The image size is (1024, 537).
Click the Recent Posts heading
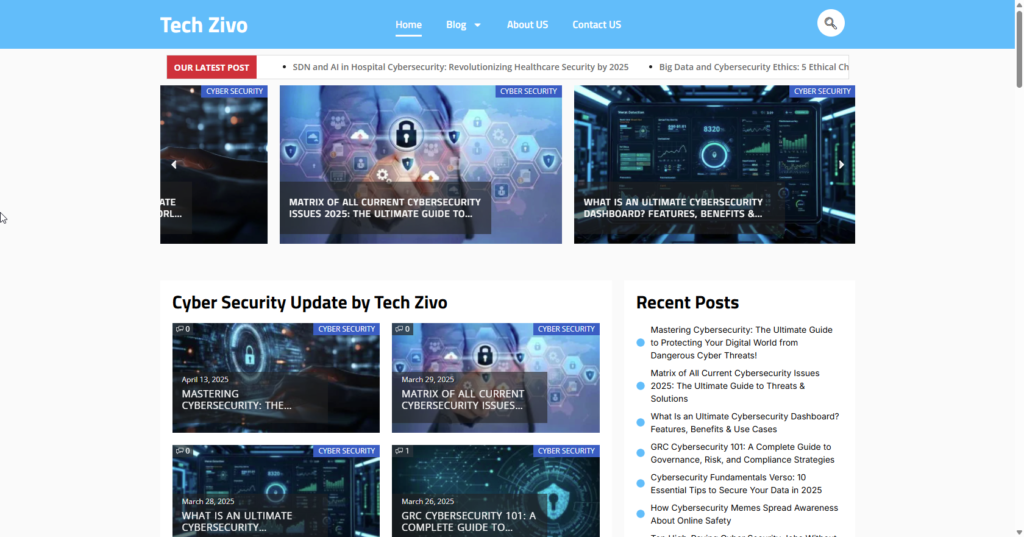[687, 302]
